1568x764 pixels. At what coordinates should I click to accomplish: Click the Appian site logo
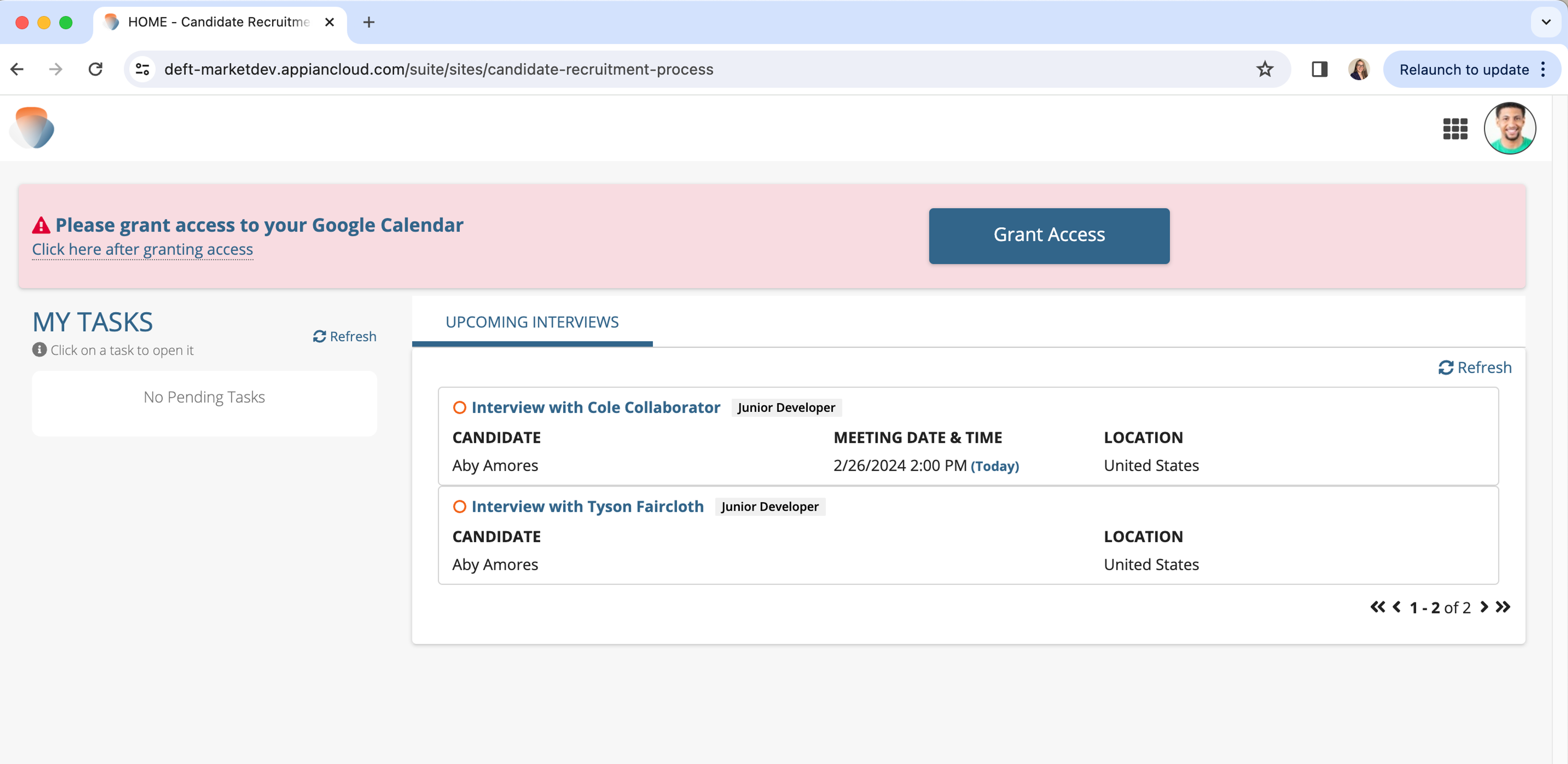(33, 128)
